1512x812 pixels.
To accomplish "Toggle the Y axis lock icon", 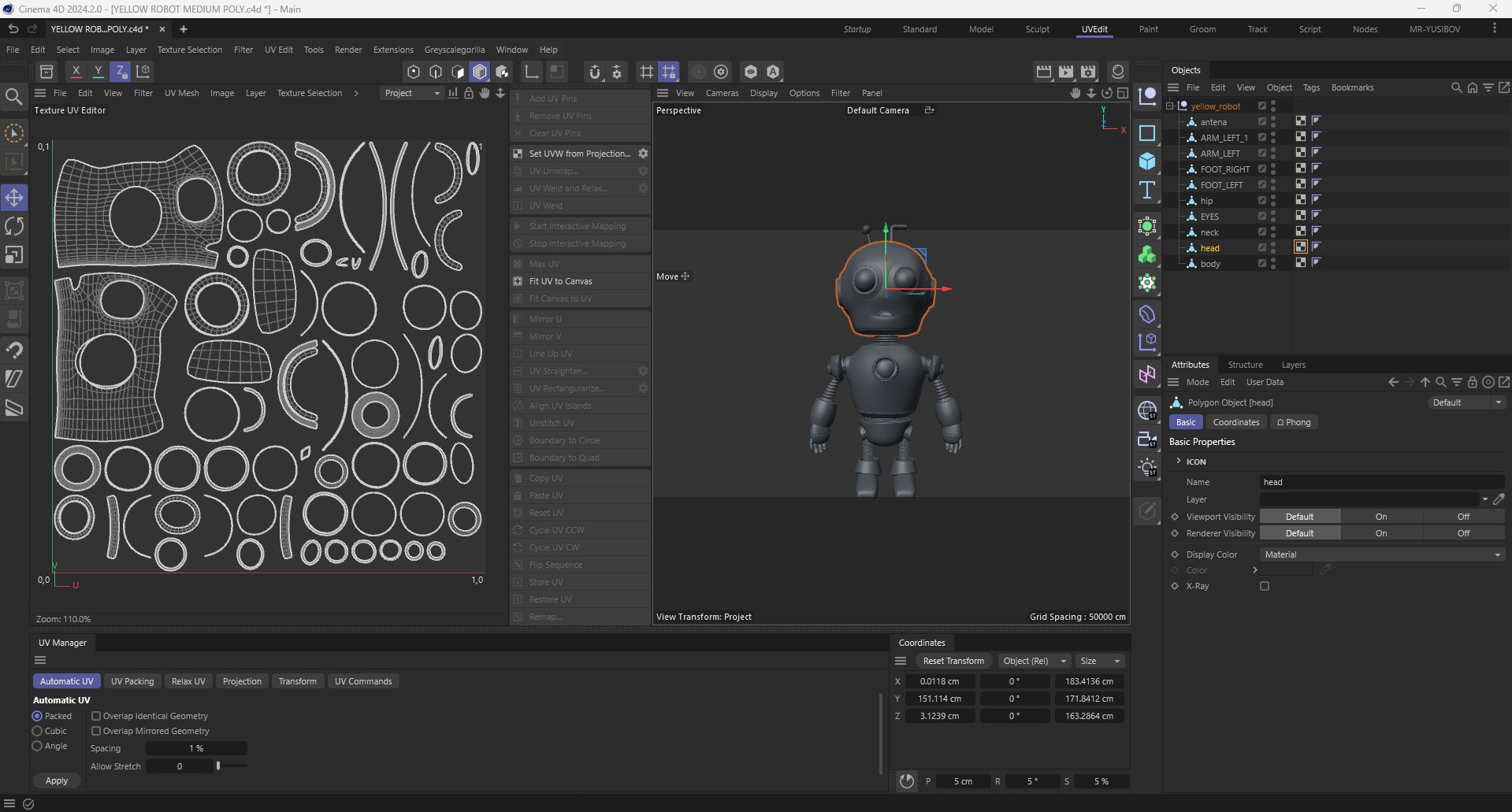I will [98, 72].
